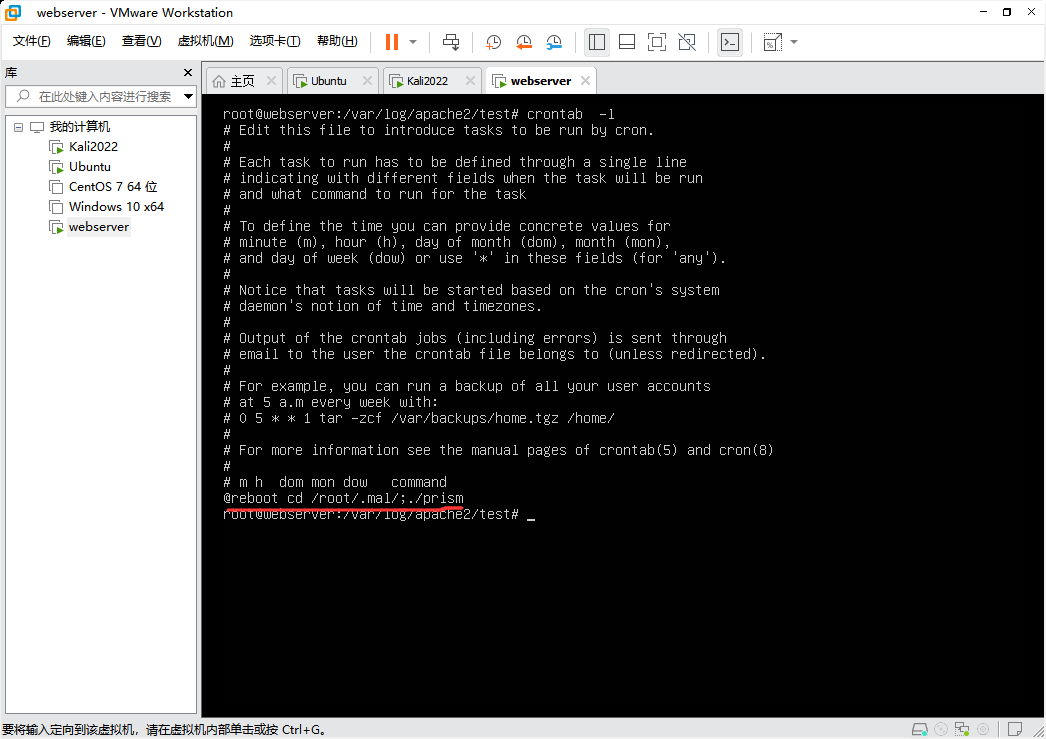1046x739 pixels.
Task: Click inside the webserver terminal console
Action: tap(623, 406)
